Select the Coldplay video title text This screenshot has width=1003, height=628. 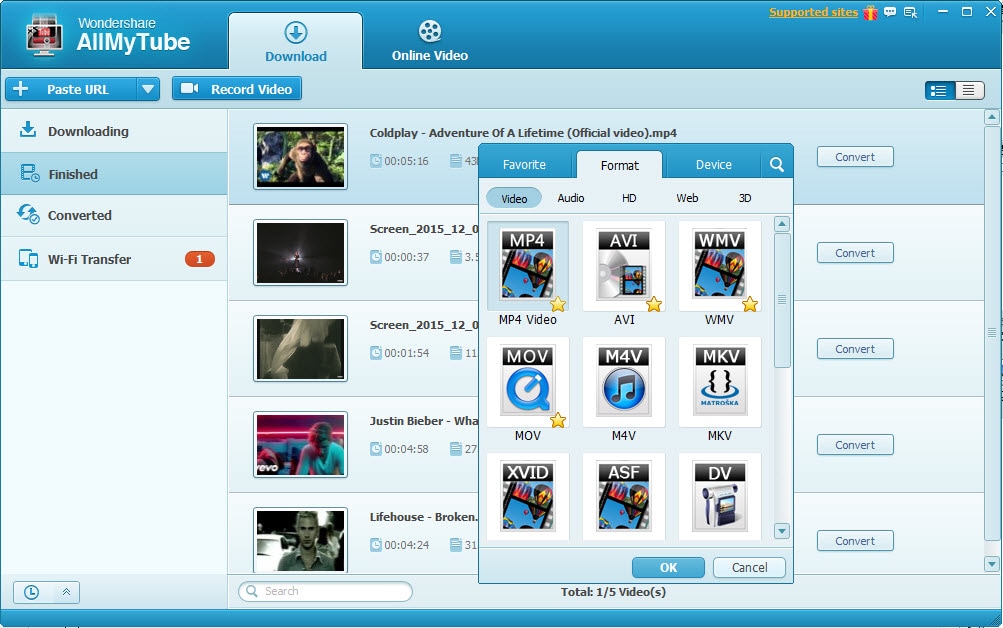click(523, 133)
